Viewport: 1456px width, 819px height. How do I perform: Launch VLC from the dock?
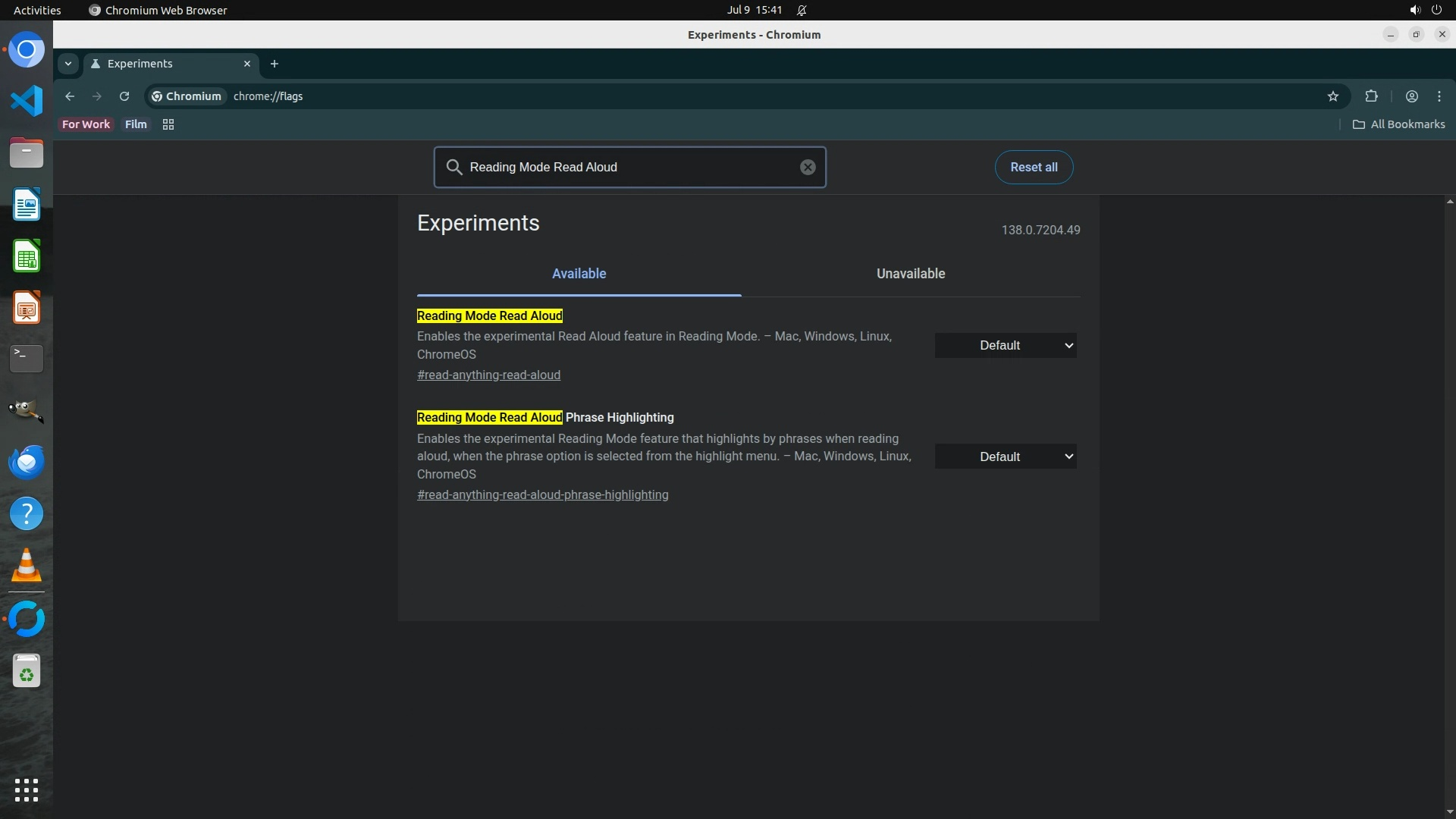point(27,566)
